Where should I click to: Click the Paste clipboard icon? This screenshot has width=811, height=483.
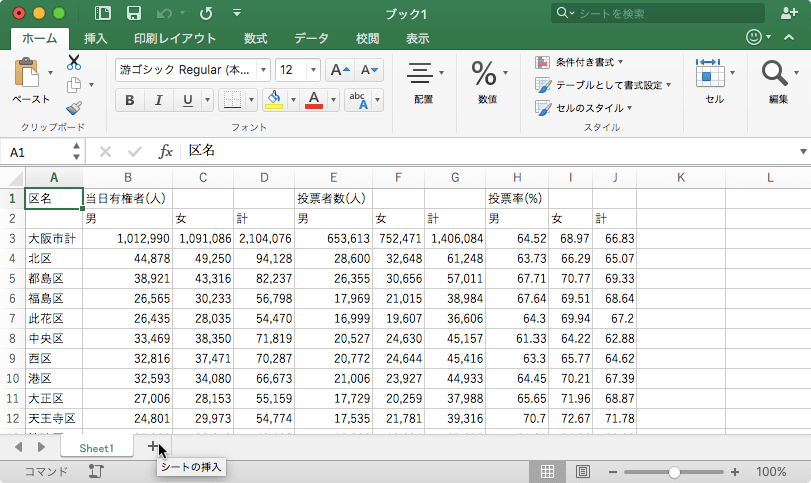pyautogui.click(x=27, y=72)
